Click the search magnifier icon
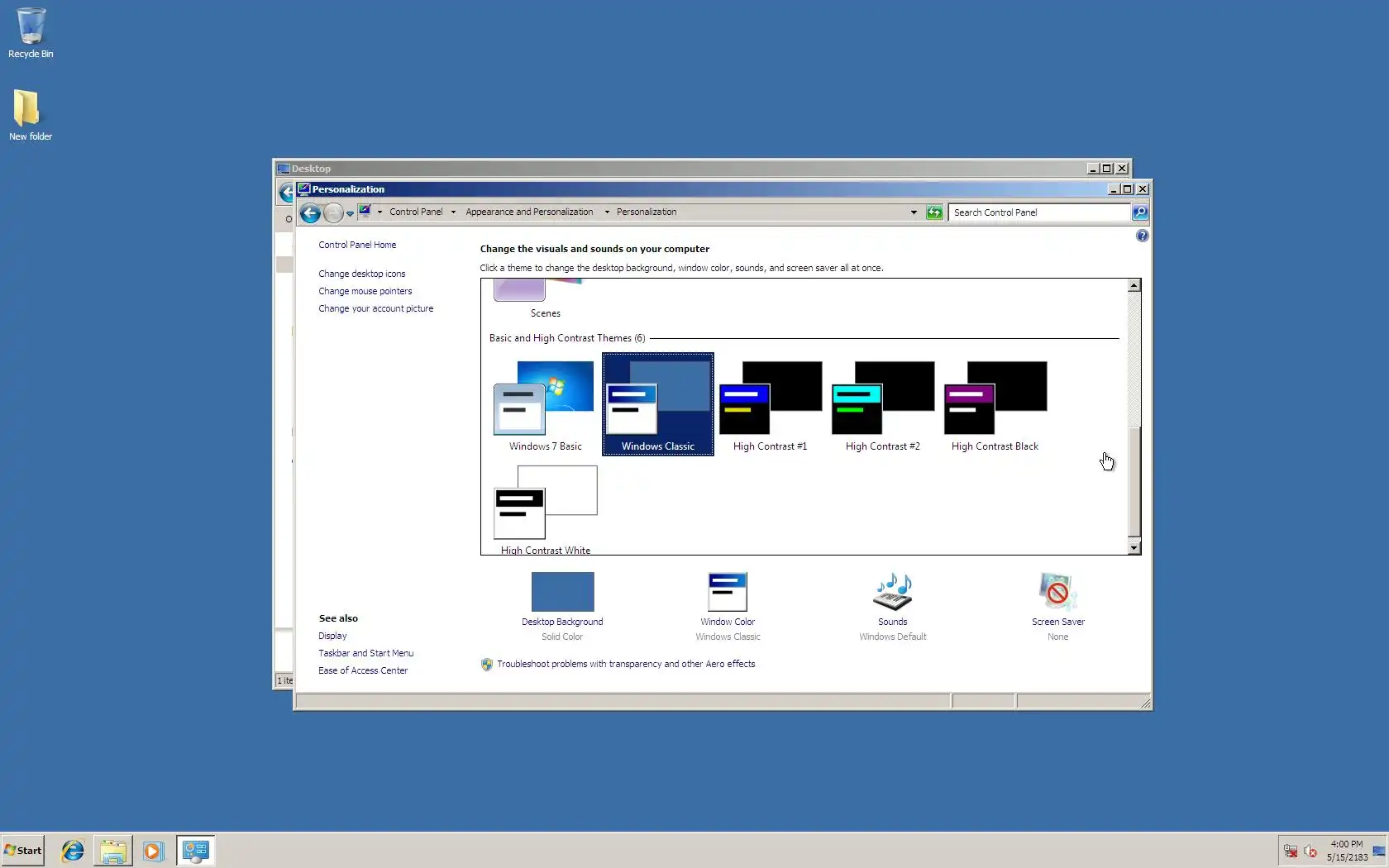 [x=1140, y=212]
